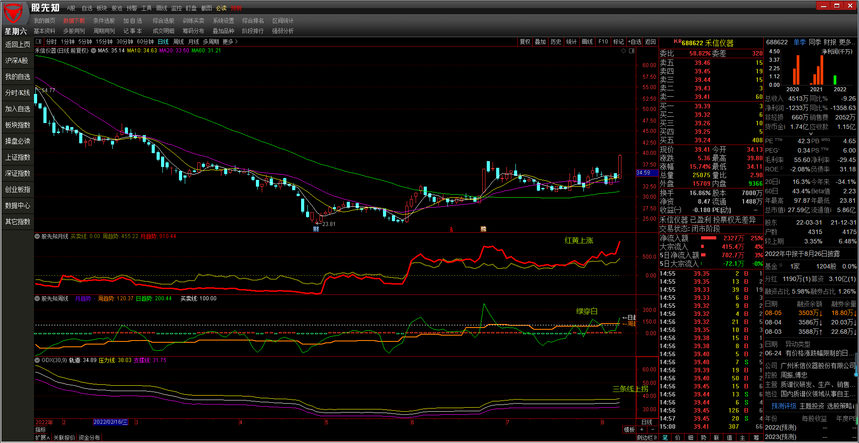The image size is (859, 443).
Task: Click 资金分布 bottom tab
Action: coord(89,438)
